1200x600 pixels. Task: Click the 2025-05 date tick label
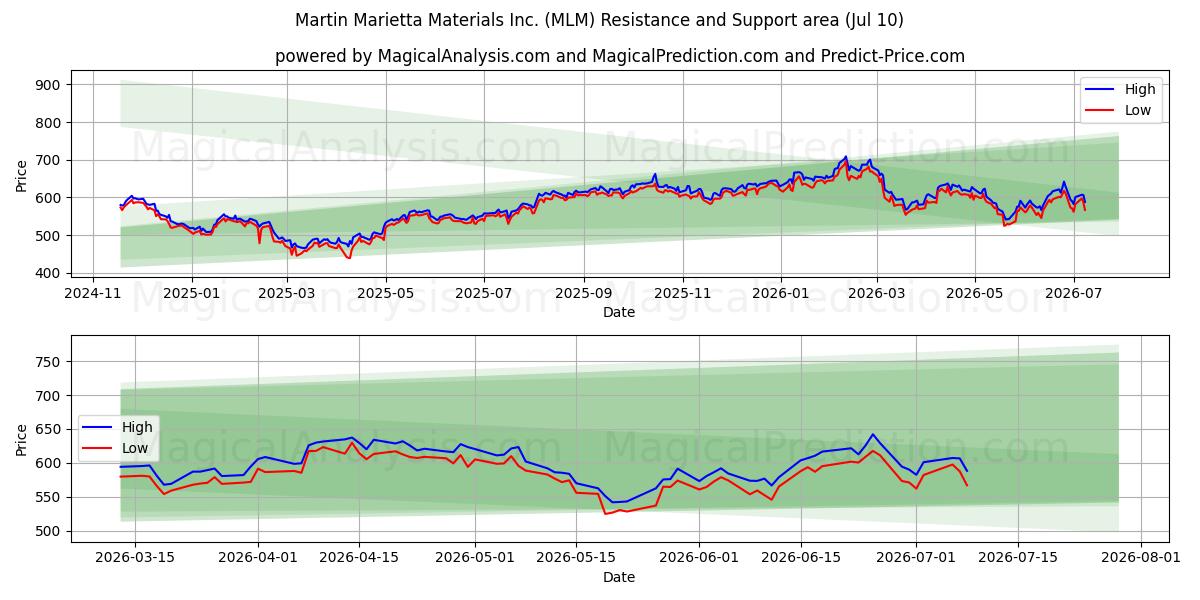pos(385,294)
